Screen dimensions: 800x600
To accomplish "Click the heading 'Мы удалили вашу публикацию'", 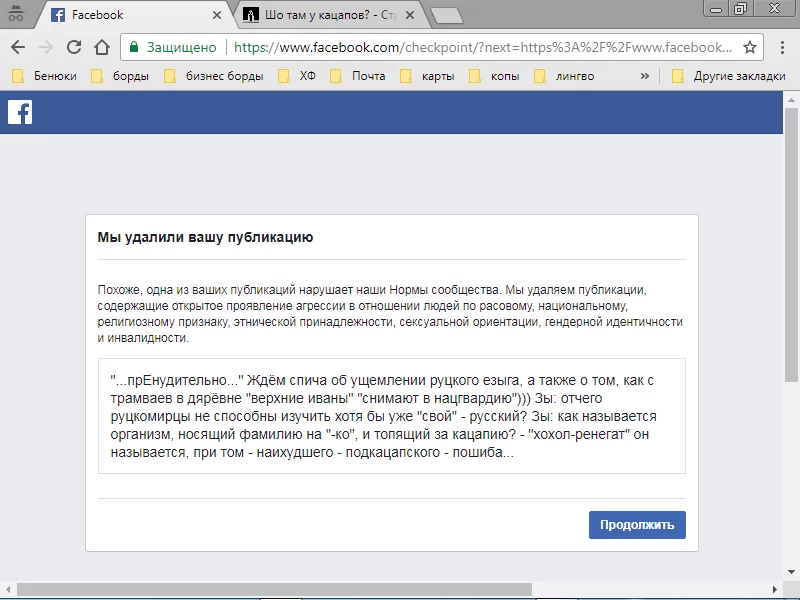I will 205,237.
